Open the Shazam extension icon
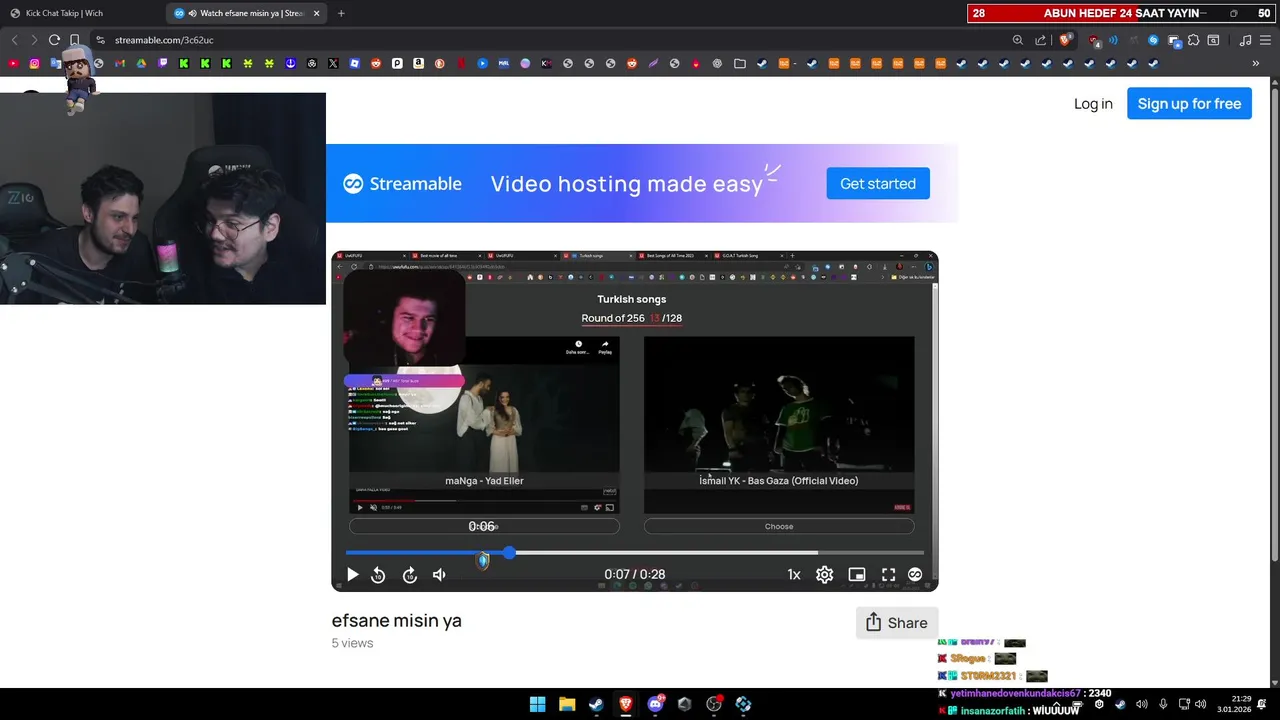1280x720 pixels. (x=1153, y=40)
